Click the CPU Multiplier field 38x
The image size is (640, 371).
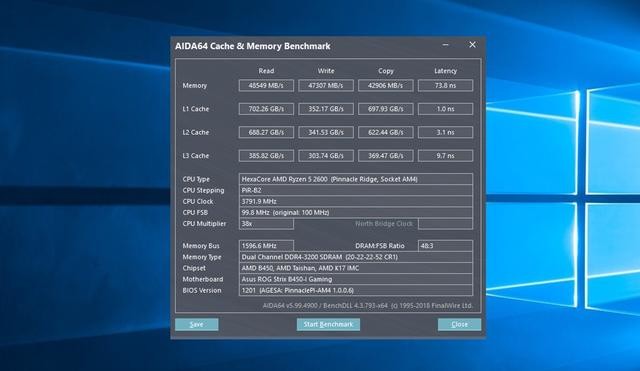coord(266,224)
